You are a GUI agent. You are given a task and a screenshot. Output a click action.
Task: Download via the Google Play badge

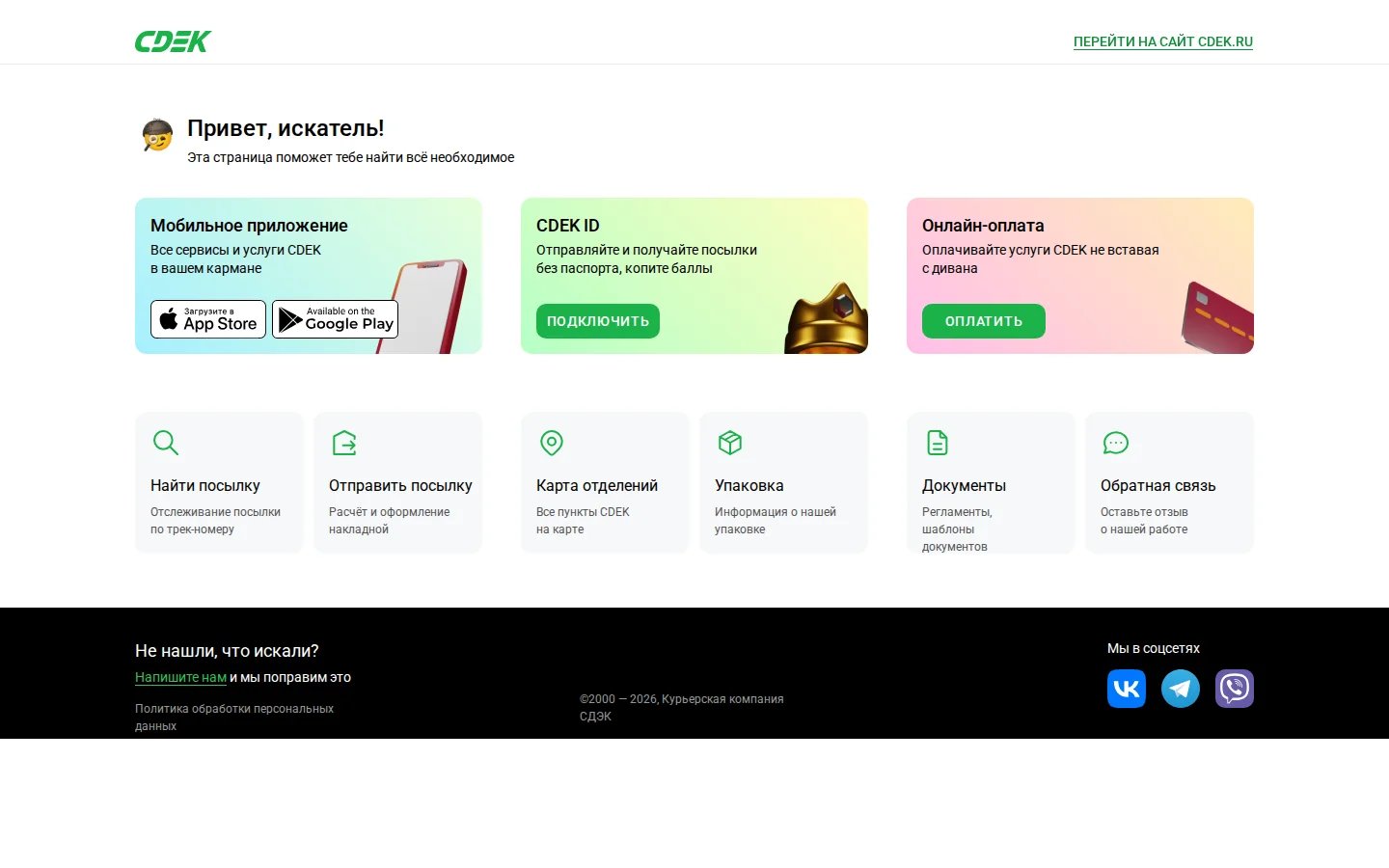coord(336,319)
